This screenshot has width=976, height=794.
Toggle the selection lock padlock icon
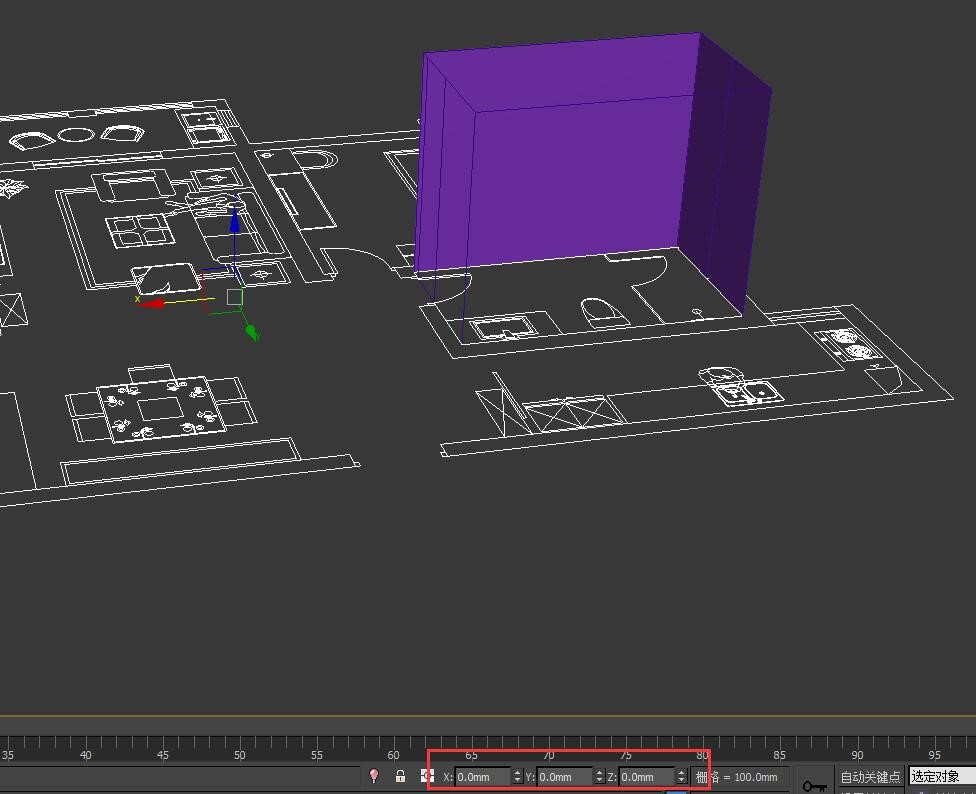pos(400,775)
